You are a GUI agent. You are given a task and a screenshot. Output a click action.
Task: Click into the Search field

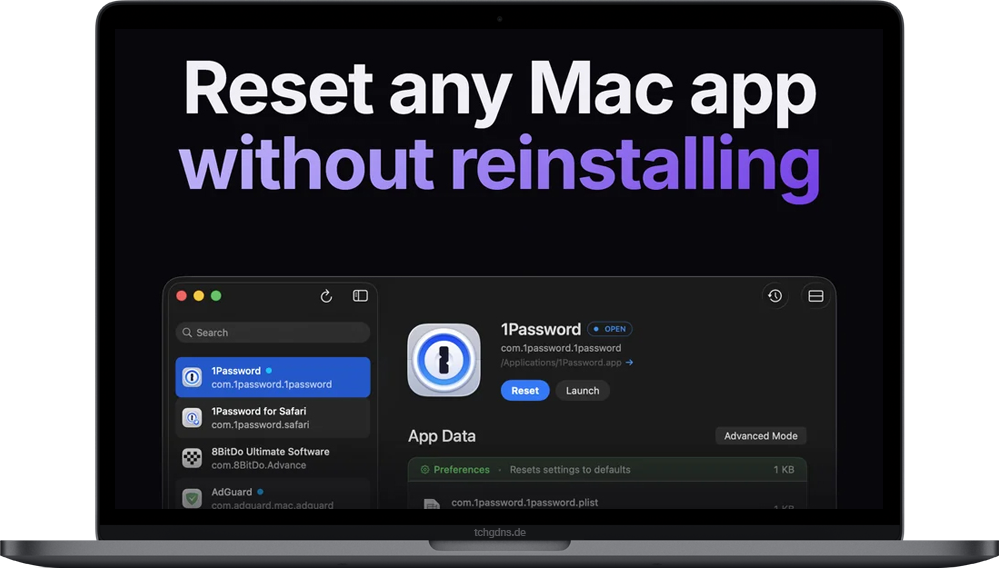(273, 332)
